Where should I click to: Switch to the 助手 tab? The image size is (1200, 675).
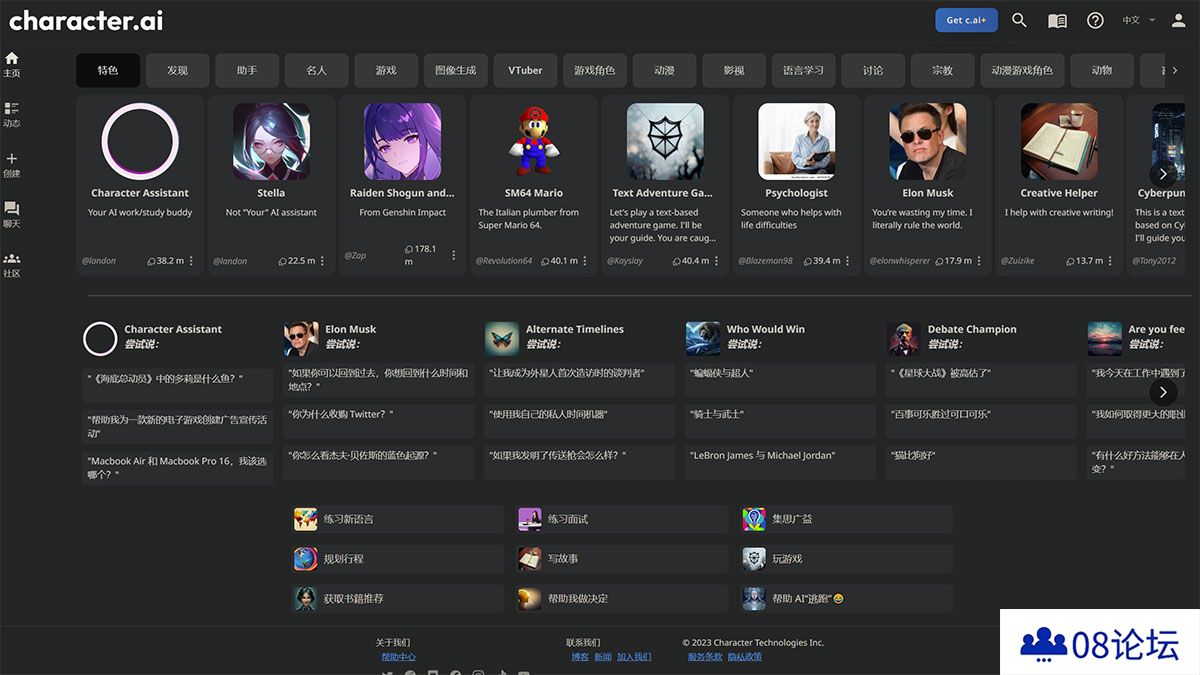(247, 70)
